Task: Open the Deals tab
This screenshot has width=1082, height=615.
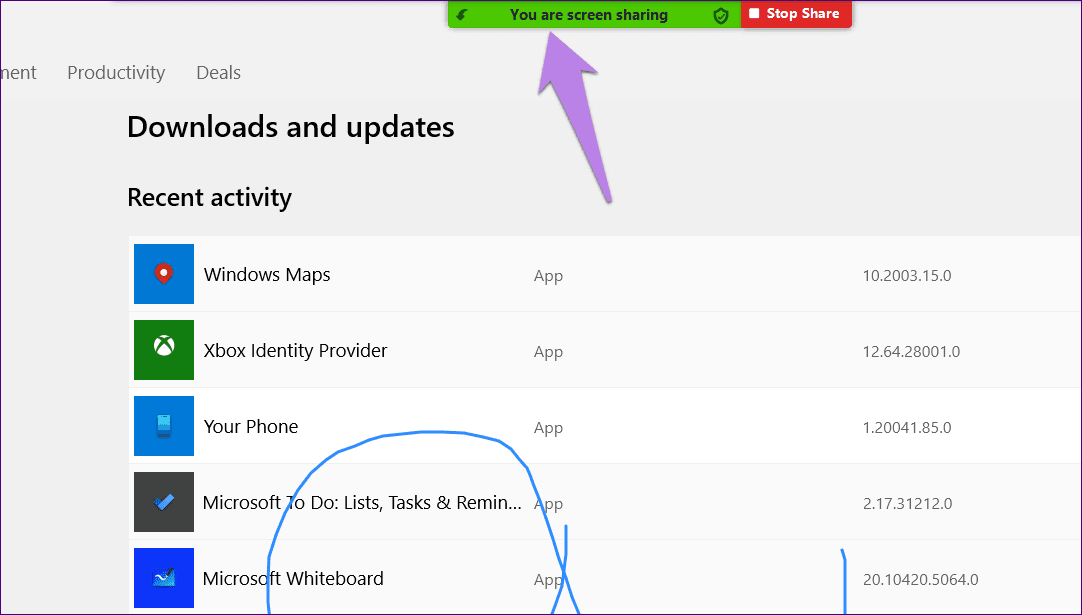Action: click(x=218, y=72)
